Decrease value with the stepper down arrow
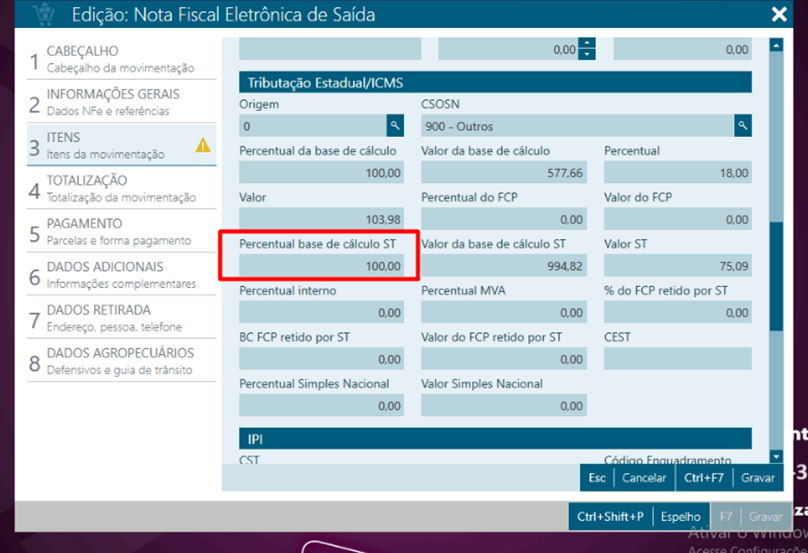 (x=587, y=54)
